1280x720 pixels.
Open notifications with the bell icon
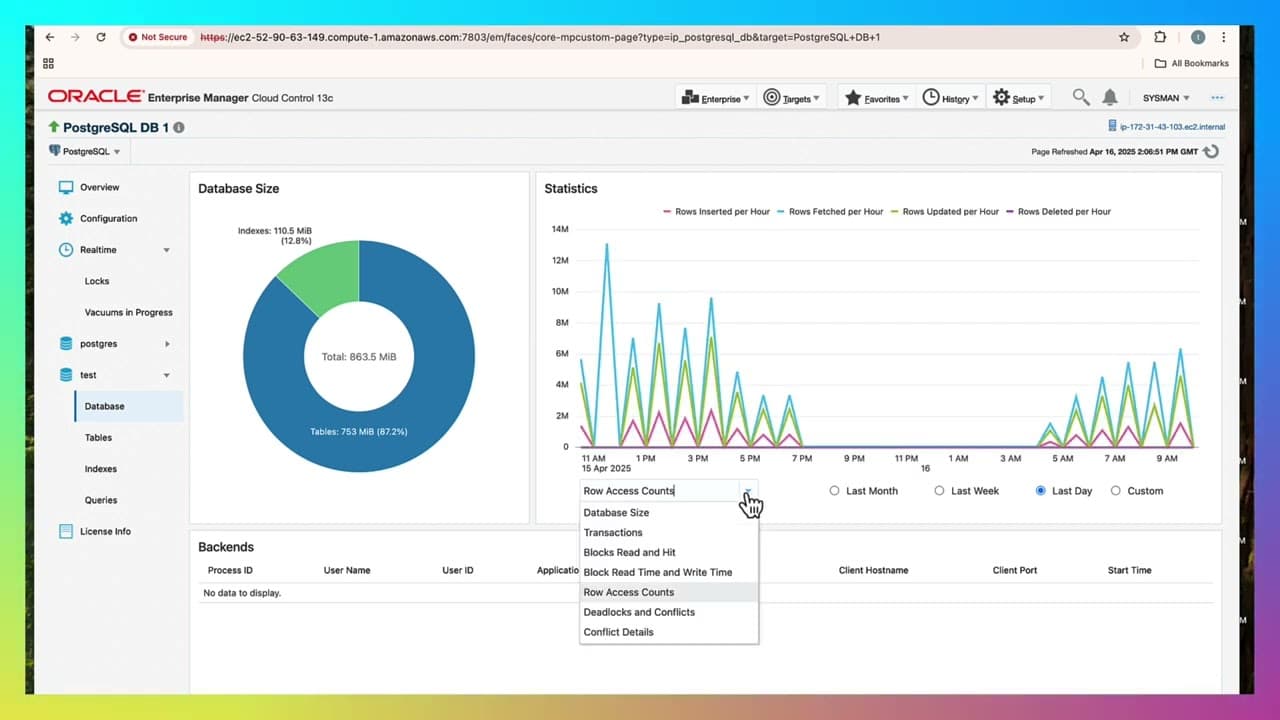1110,97
